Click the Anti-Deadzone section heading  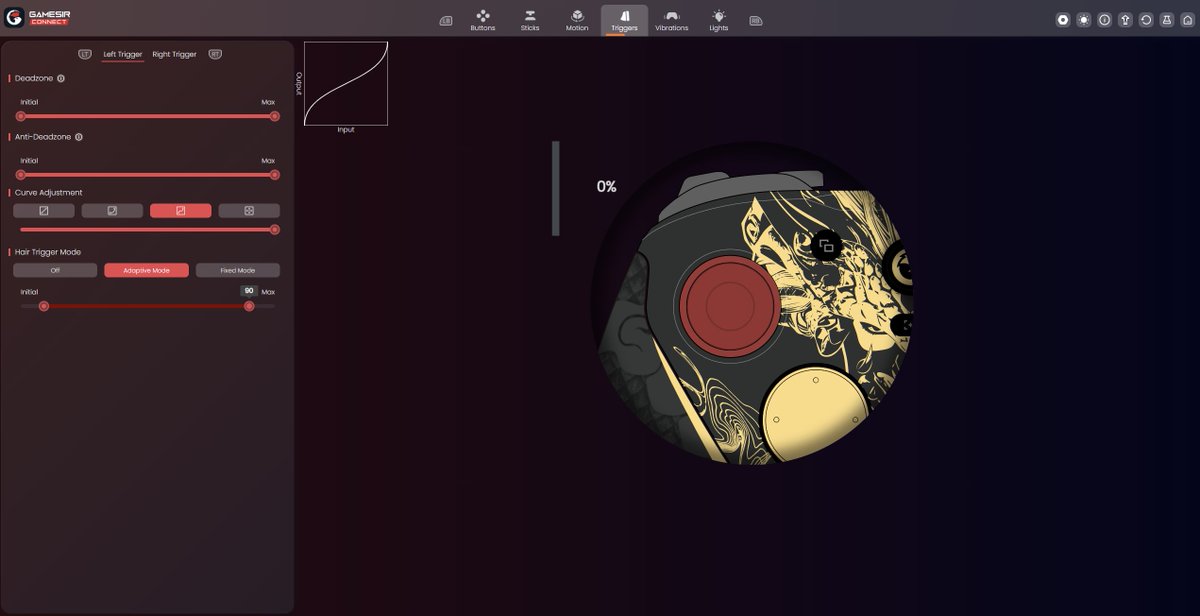pos(43,137)
